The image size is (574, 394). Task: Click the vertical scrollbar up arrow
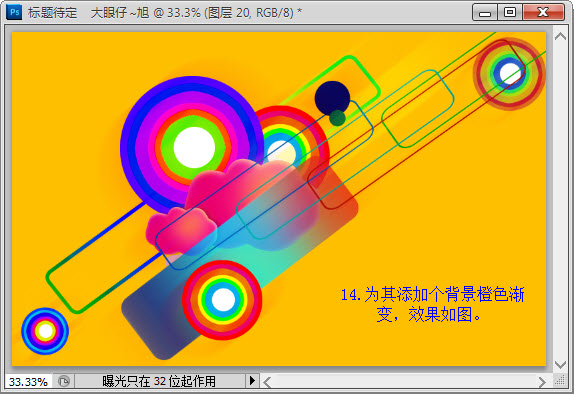click(560, 36)
